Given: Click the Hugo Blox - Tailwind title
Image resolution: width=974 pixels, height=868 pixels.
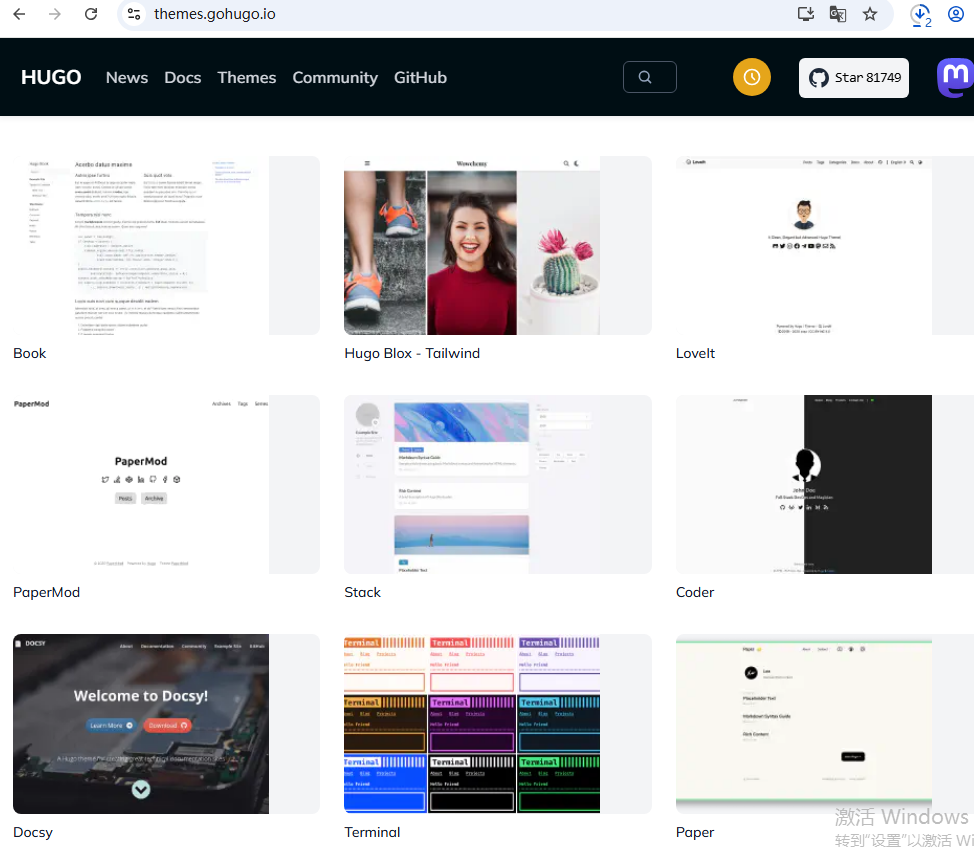Looking at the screenshot, I should [412, 354].
